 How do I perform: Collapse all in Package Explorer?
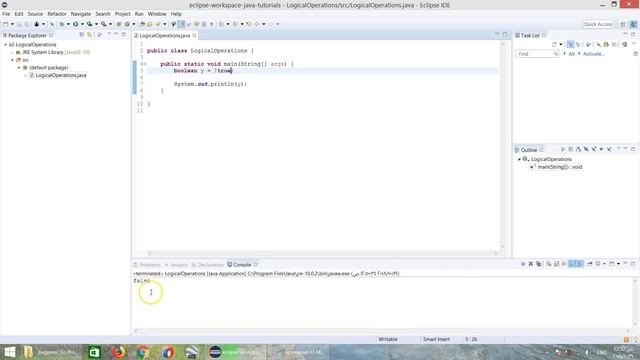tap(82, 35)
